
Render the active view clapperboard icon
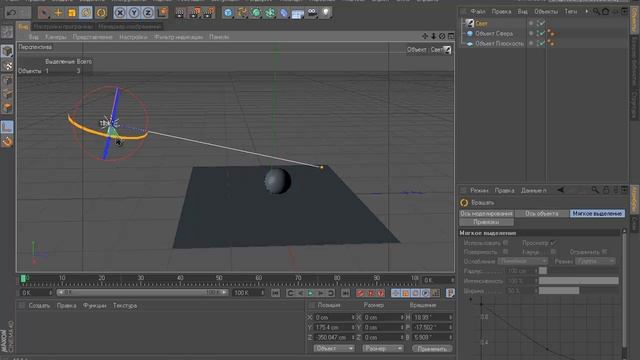180,13
